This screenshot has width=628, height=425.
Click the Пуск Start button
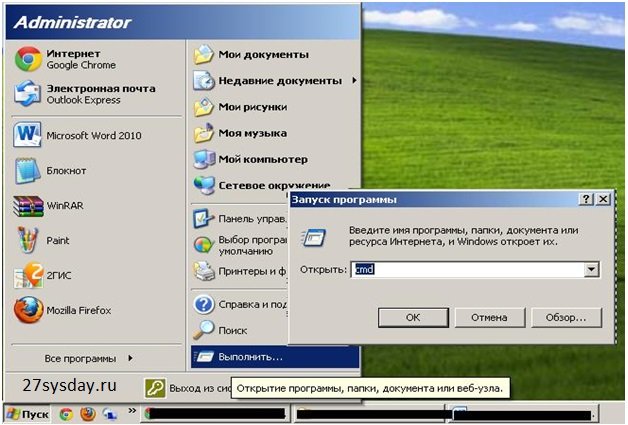click(28, 414)
